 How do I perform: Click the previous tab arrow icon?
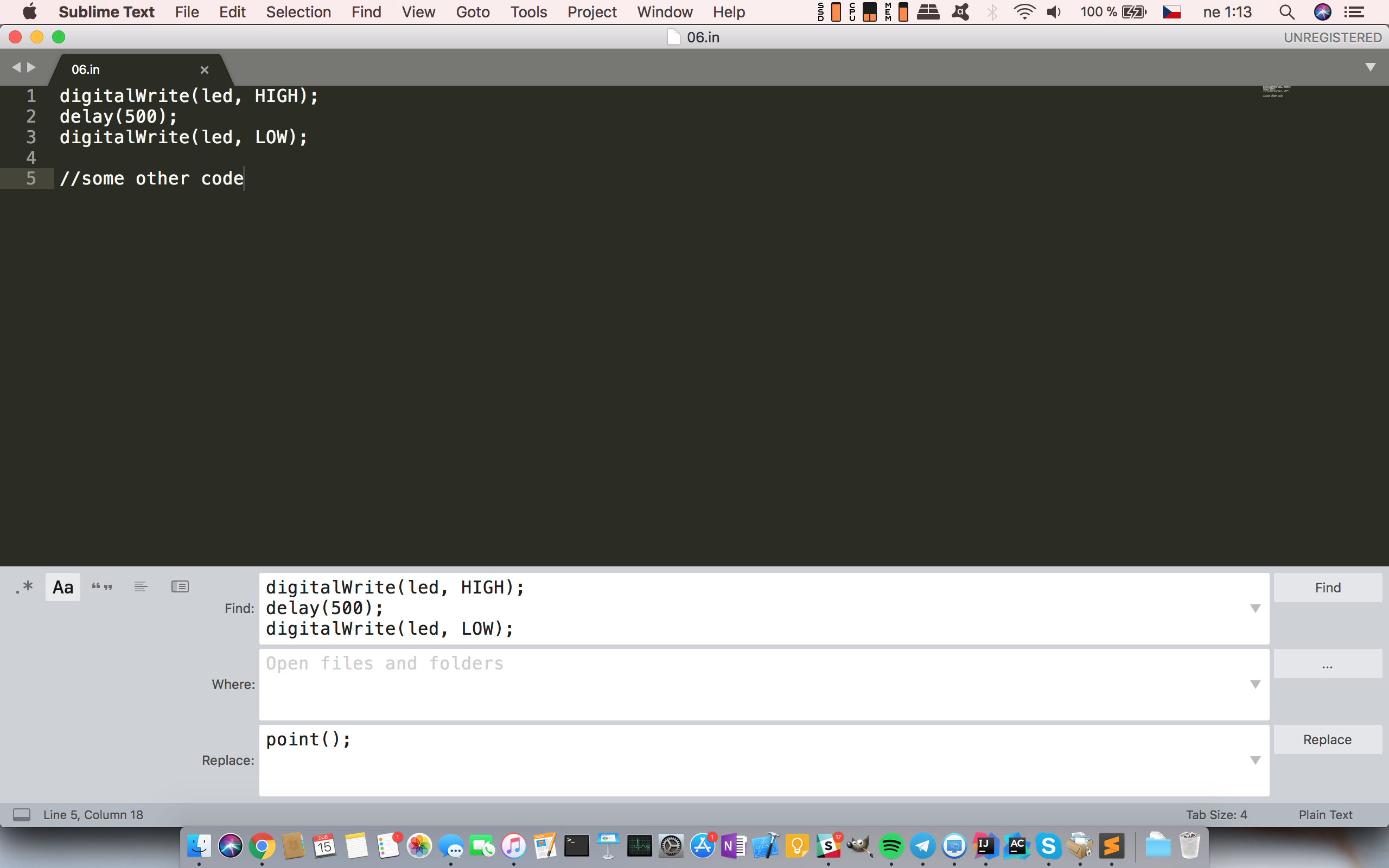(x=16, y=68)
